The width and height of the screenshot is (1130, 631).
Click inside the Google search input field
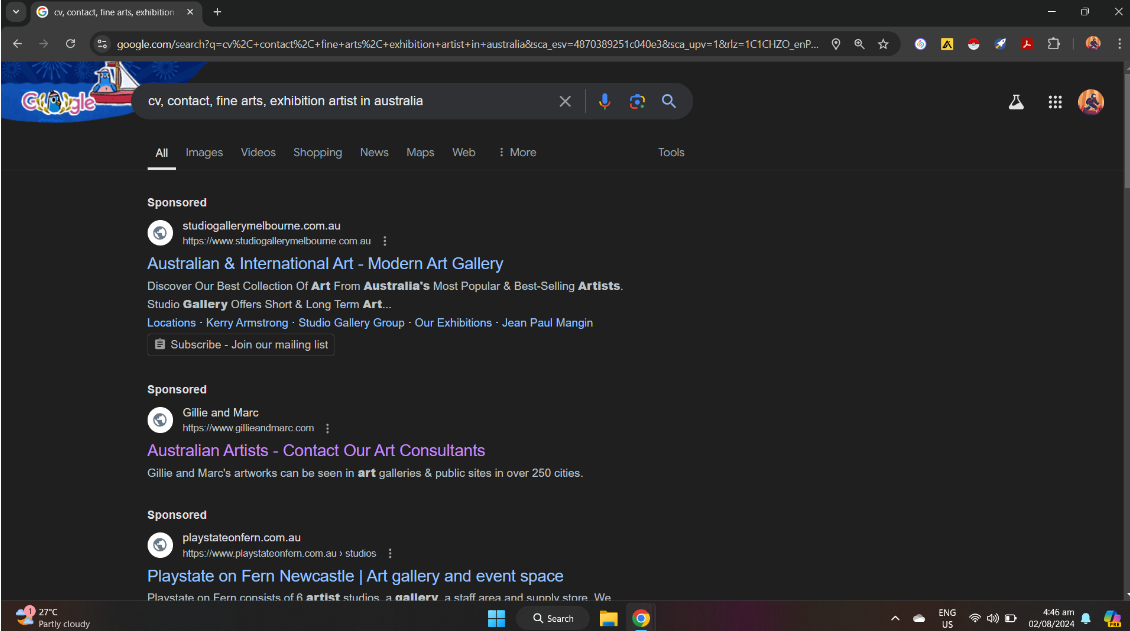(x=350, y=101)
